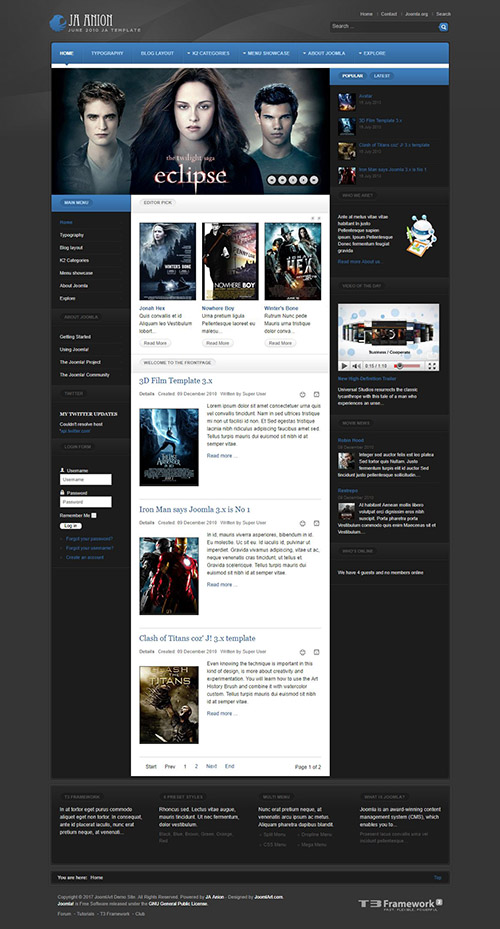This screenshot has width=500, height=929.
Task: Click Home in the blue navigation bar
Action: tap(66, 53)
